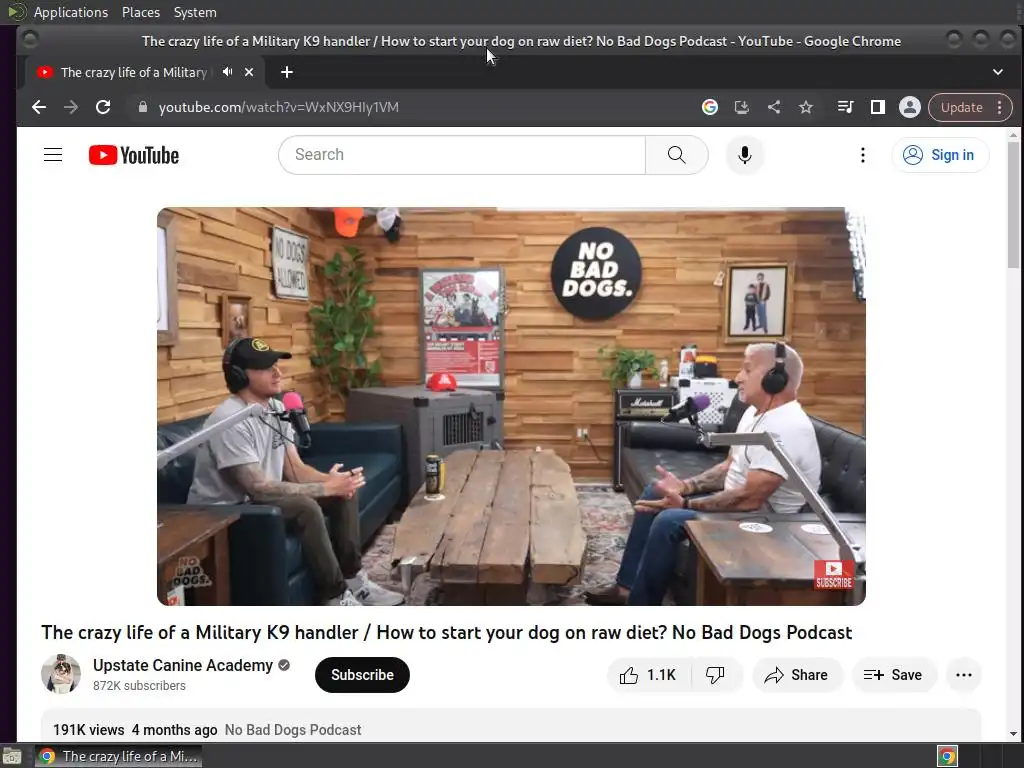Click the search magnifier button
Viewport: 1024px width, 768px height.
click(x=677, y=155)
